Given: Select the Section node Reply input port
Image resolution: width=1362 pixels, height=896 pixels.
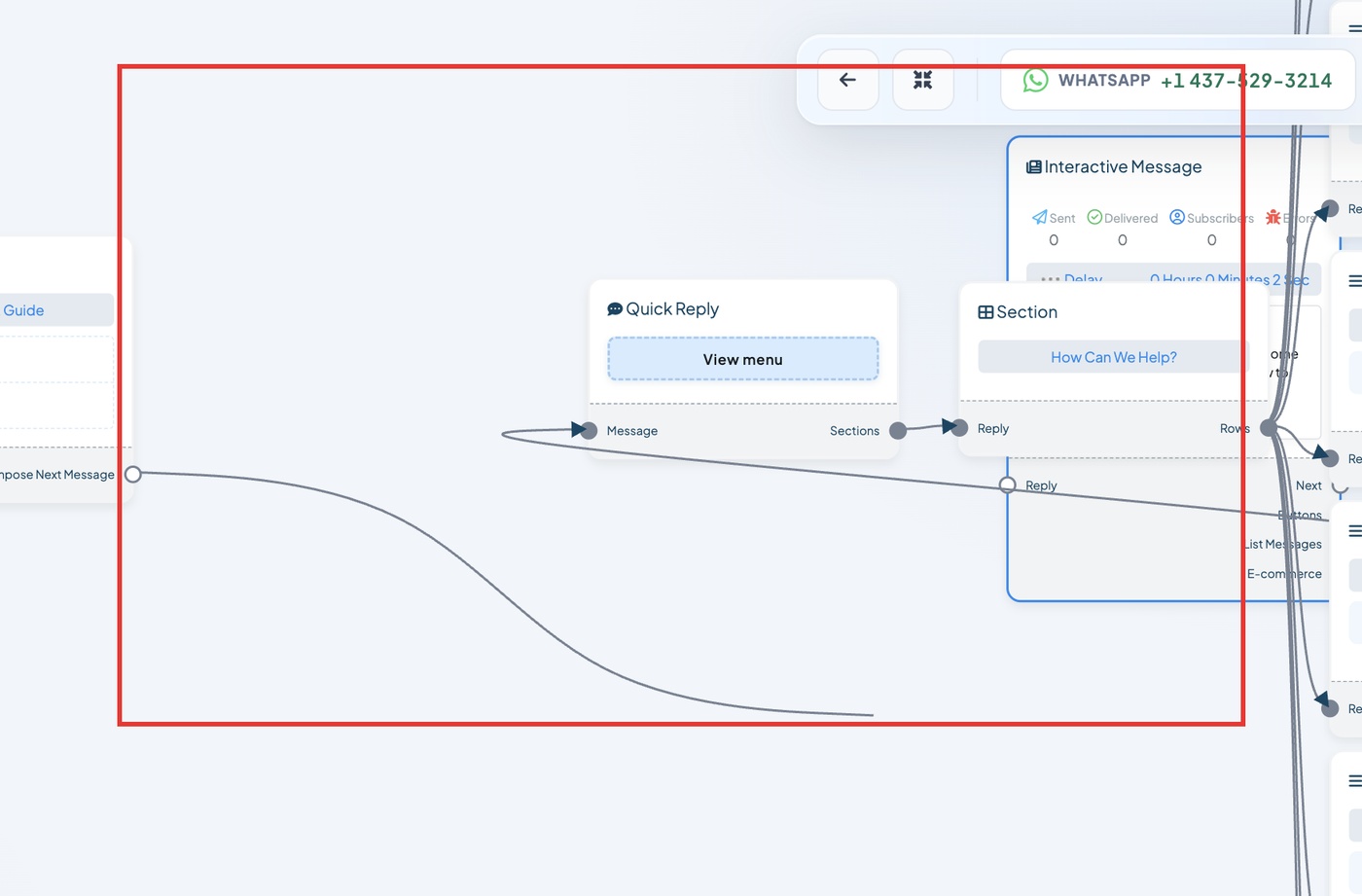Looking at the screenshot, I should point(959,427).
